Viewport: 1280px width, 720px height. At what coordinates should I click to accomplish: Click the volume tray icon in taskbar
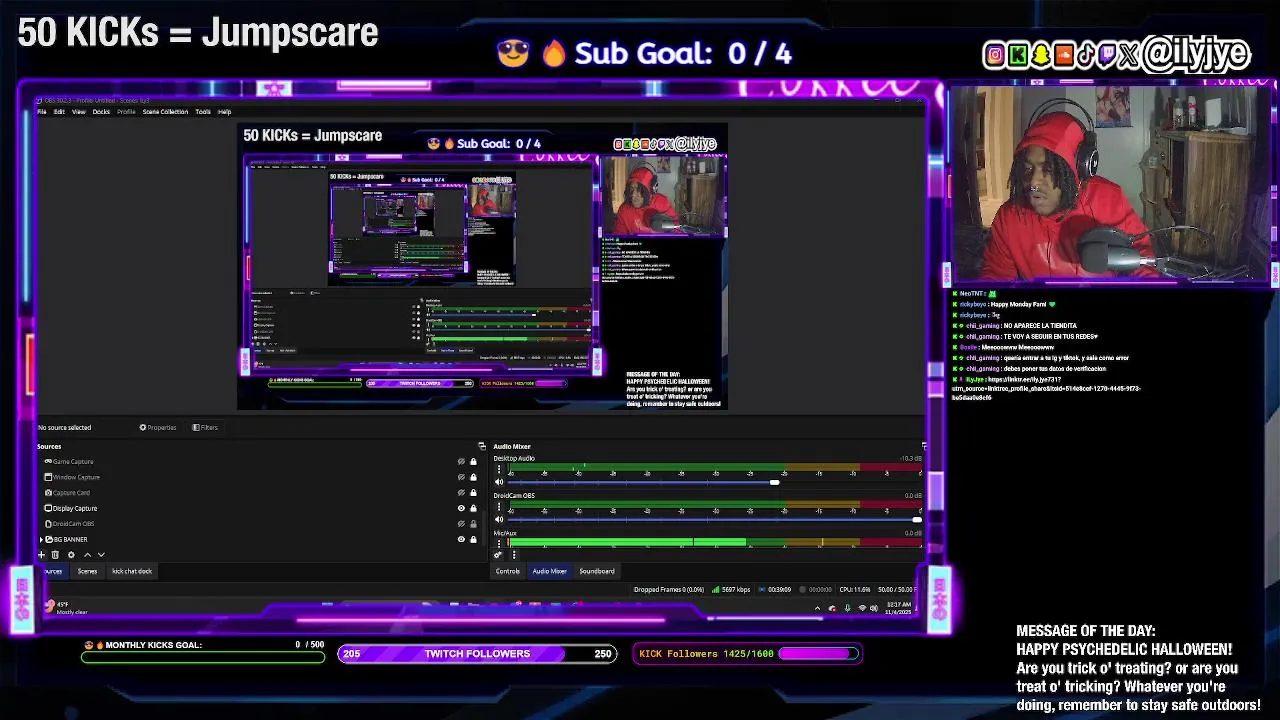(874, 608)
